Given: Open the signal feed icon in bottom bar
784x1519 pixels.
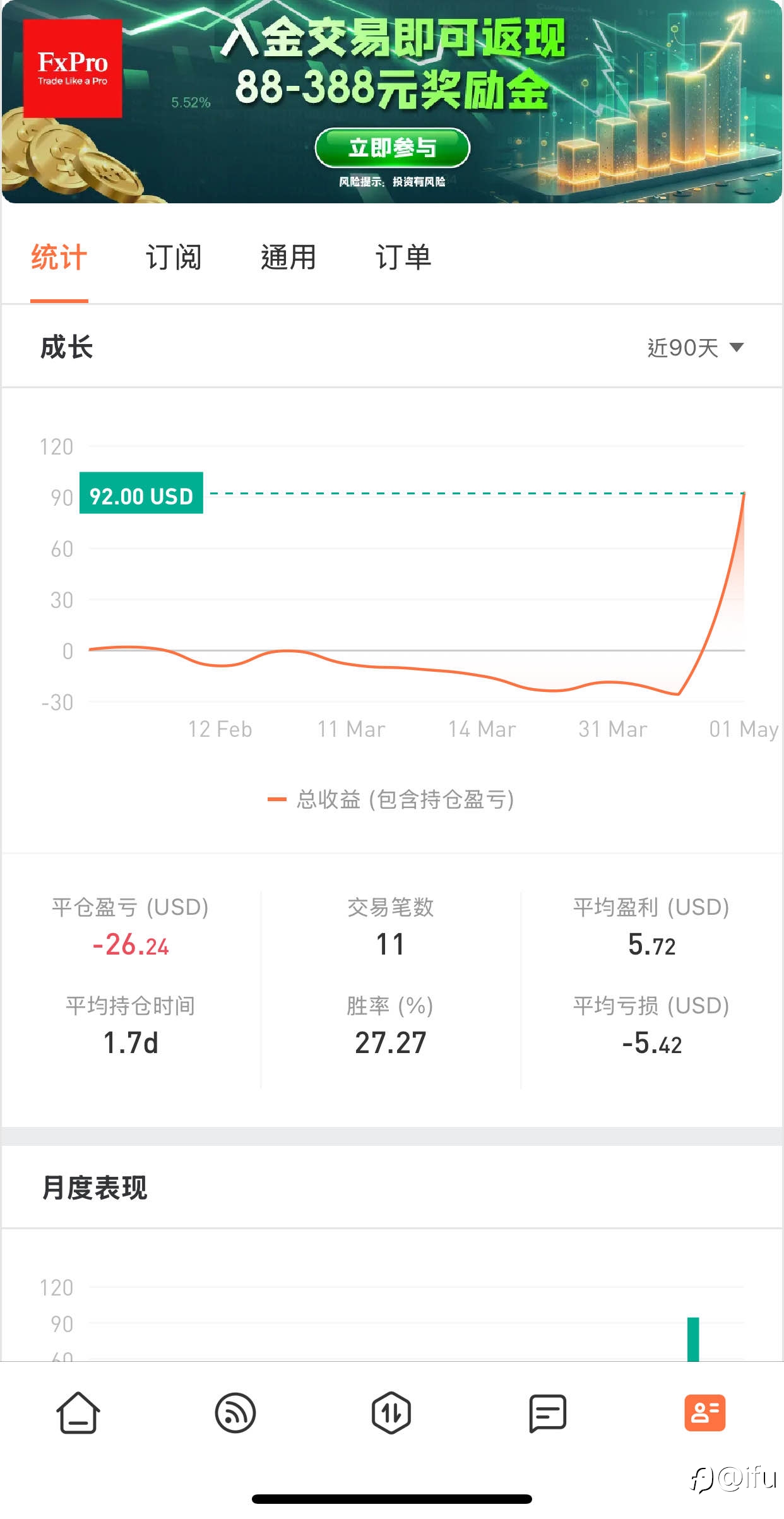Looking at the screenshot, I should coord(235,1412).
